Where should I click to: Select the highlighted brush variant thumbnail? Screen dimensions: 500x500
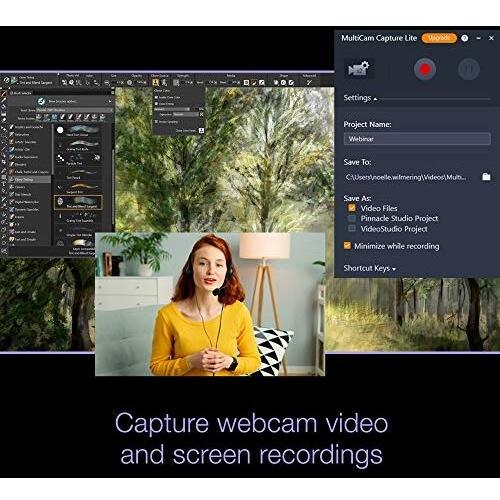[x=78, y=202]
